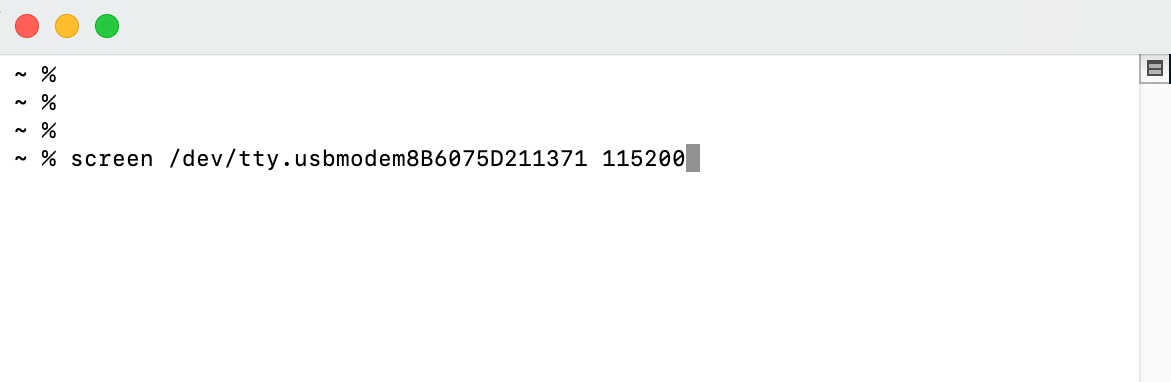Screen dimensions: 1171x382
Task: Click the 115200 baud rate value
Action: (x=644, y=158)
